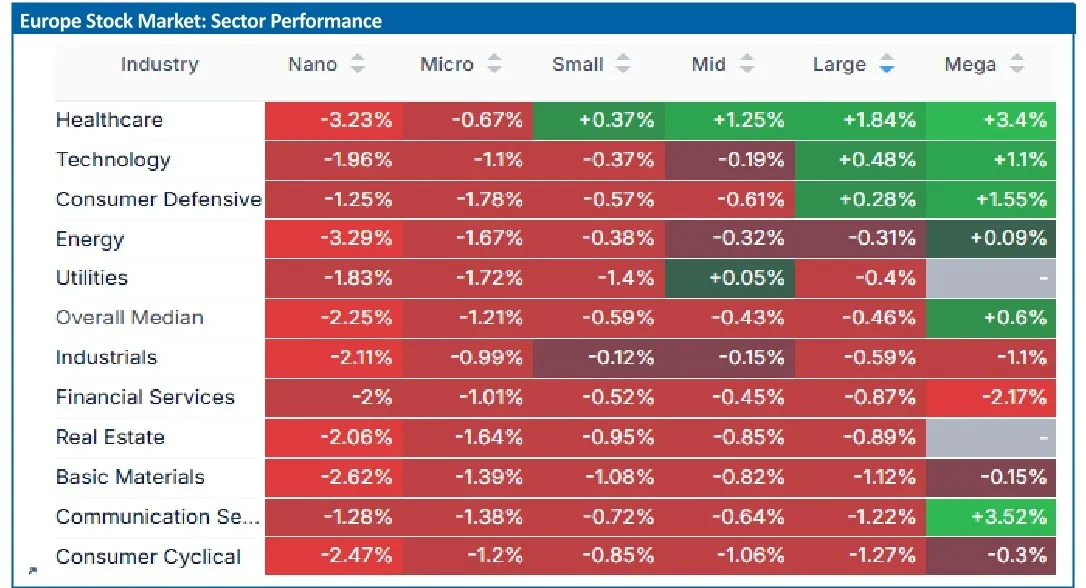This screenshot has height=588, width=1086.
Task: Click the empty grey Utilities Mega cell
Action: (x=990, y=278)
